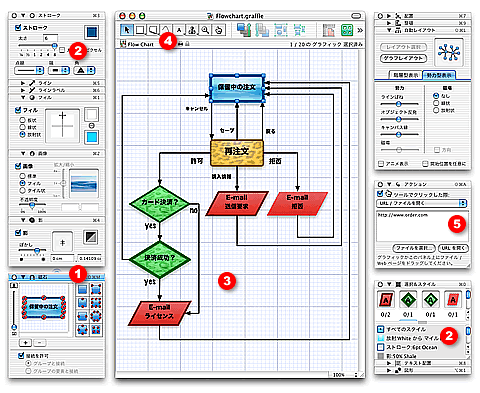This screenshot has width=480, height=393.
Task: Click the swap fill colors icon
Action: (x=92, y=126)
